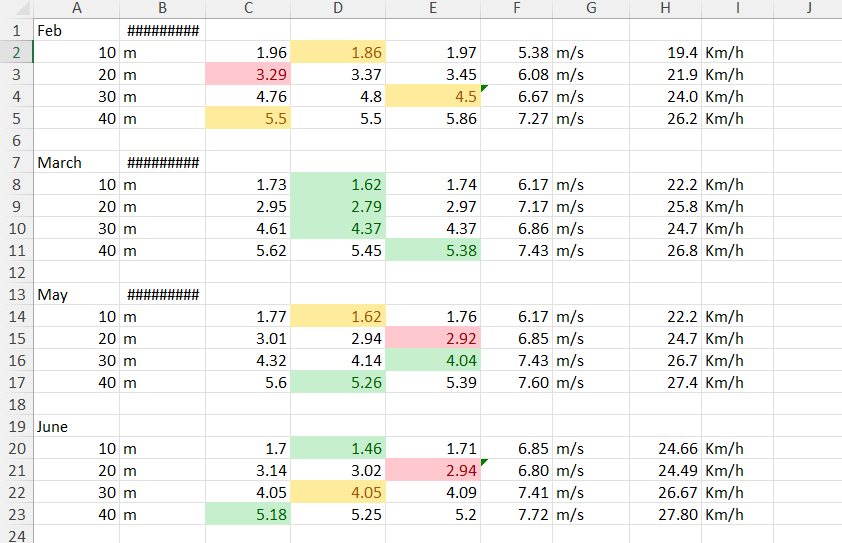The image size is (842, 543).
Task: Click green highlighted 4.37 cell in column D
Action: pyautogui.click(x=338, y=228)
